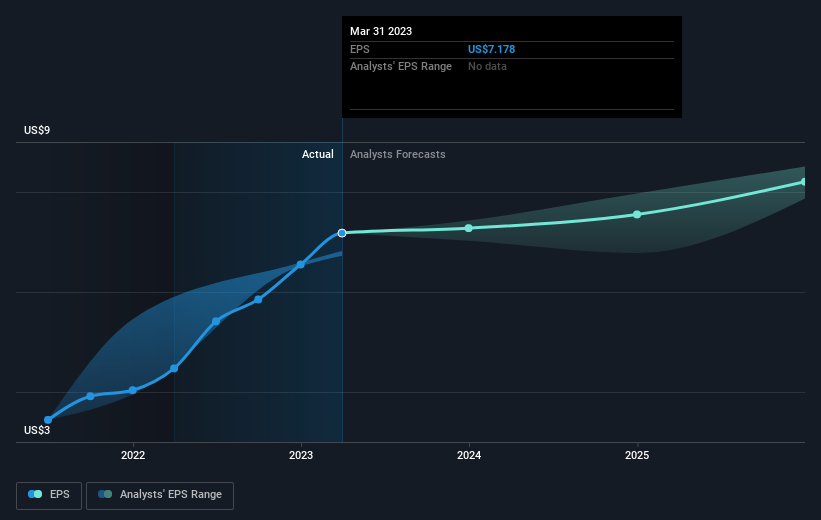Screen dimensions: 821x520
Task: Select the forecast data point above 2025
Action: point(637,214)
